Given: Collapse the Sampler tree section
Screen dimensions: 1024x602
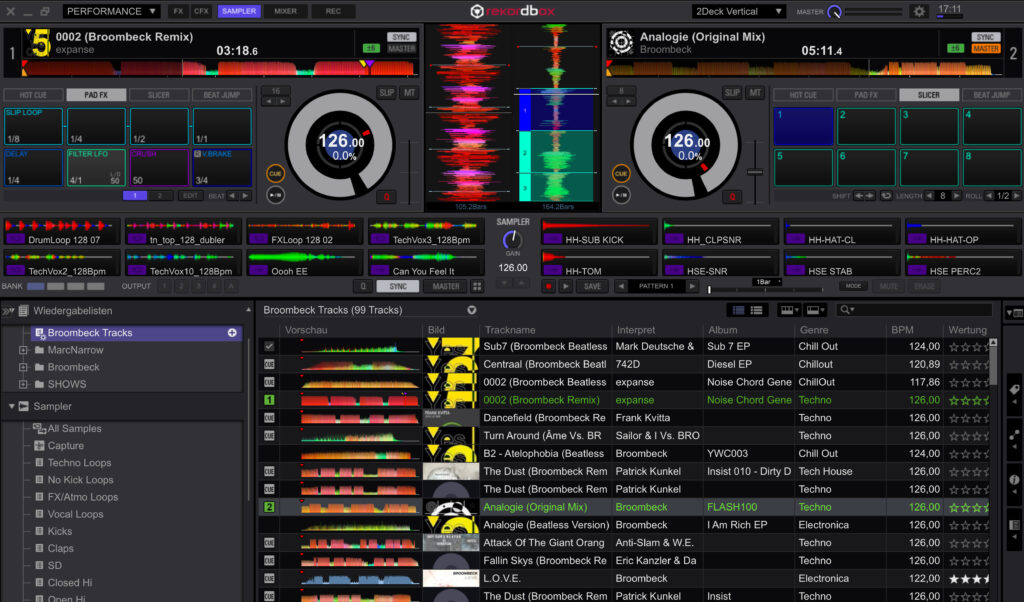Looking at the screenshot, I should pyautogui.click(x=11, y=406).
